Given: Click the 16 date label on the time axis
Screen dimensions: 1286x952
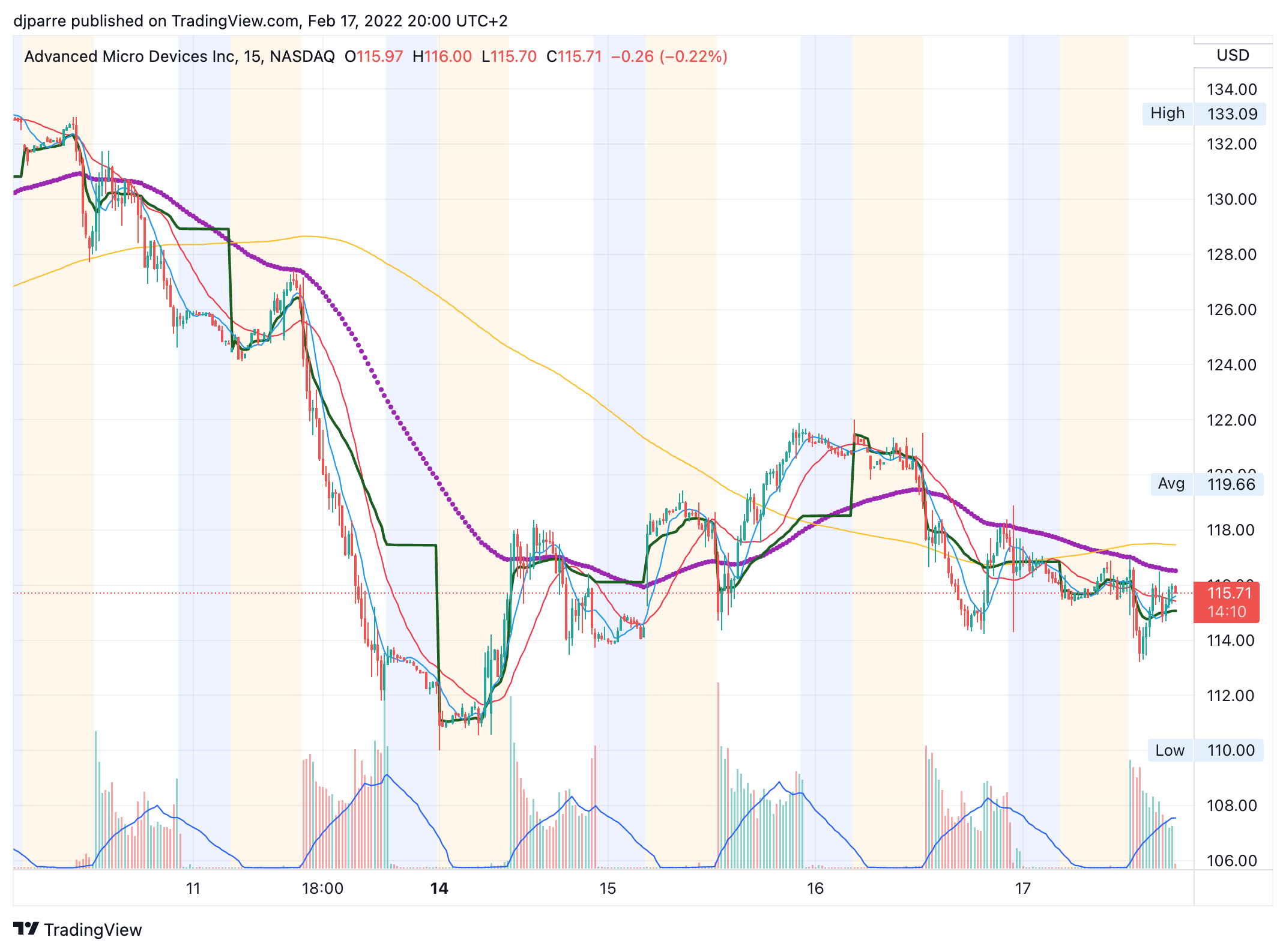Looking at the screenshot, I should click(815, 888).
